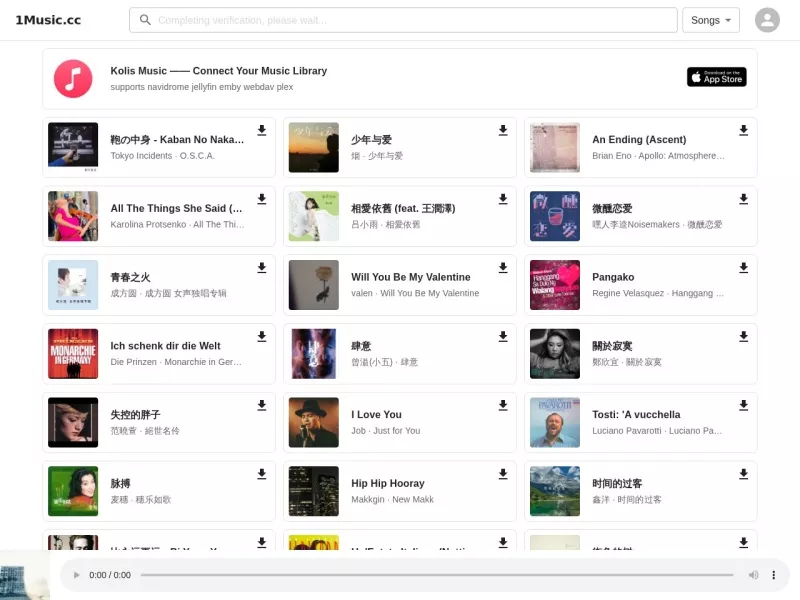Open the user account avatar
800x600 pixels.
(767, 20)
